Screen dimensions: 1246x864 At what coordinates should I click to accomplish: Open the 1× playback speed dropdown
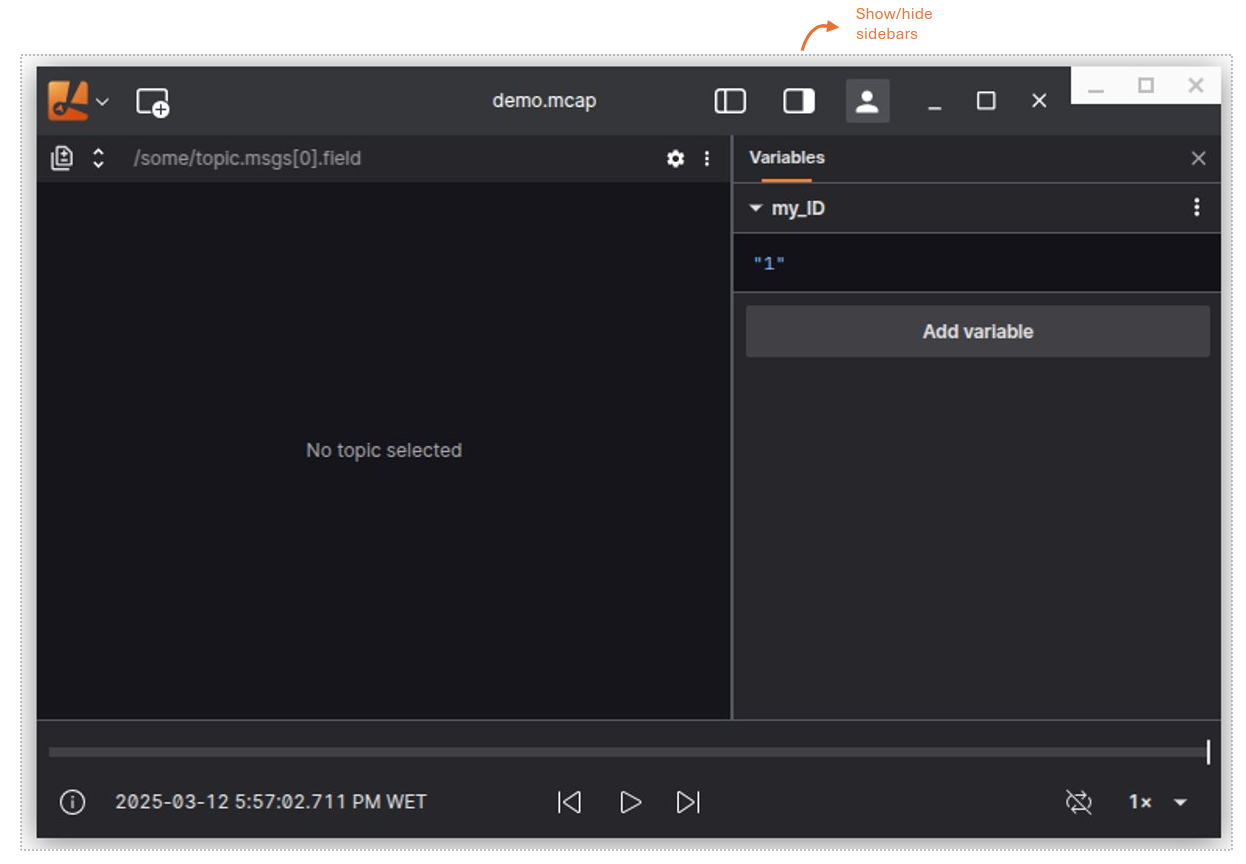pos(1158,802)
